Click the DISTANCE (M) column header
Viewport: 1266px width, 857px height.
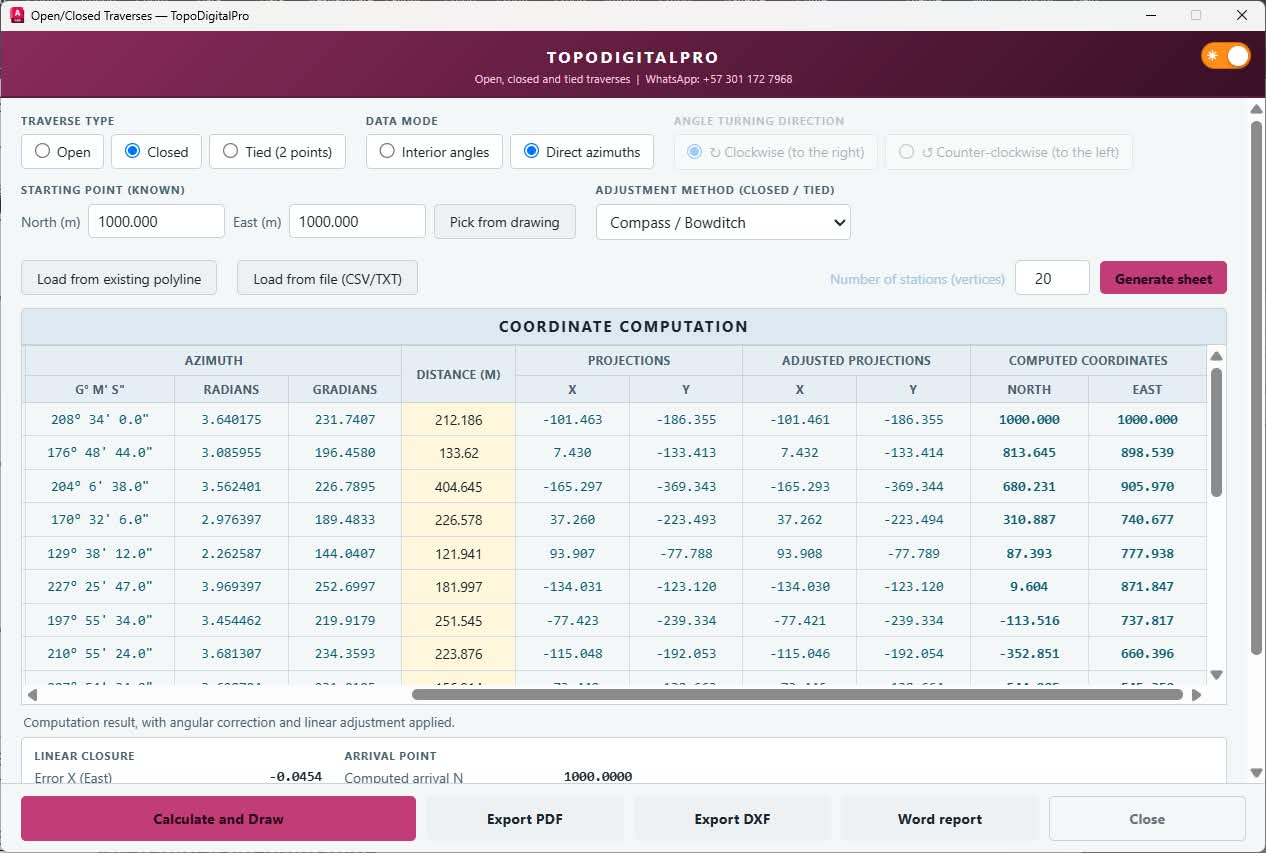(x=458, y=374)
